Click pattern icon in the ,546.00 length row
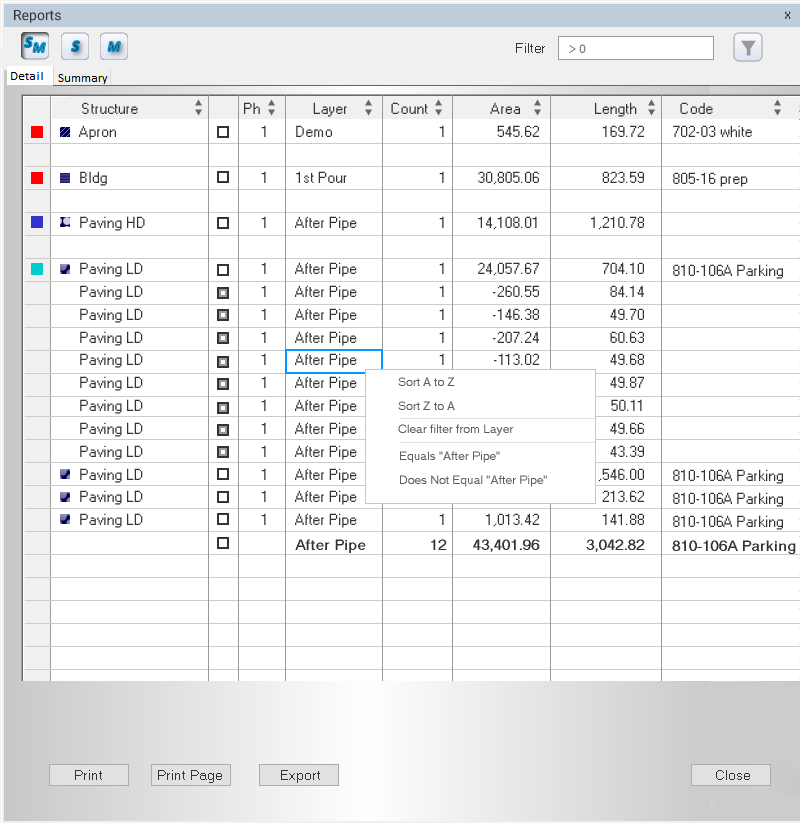This screenshot has width=800, height=823. 65,474
